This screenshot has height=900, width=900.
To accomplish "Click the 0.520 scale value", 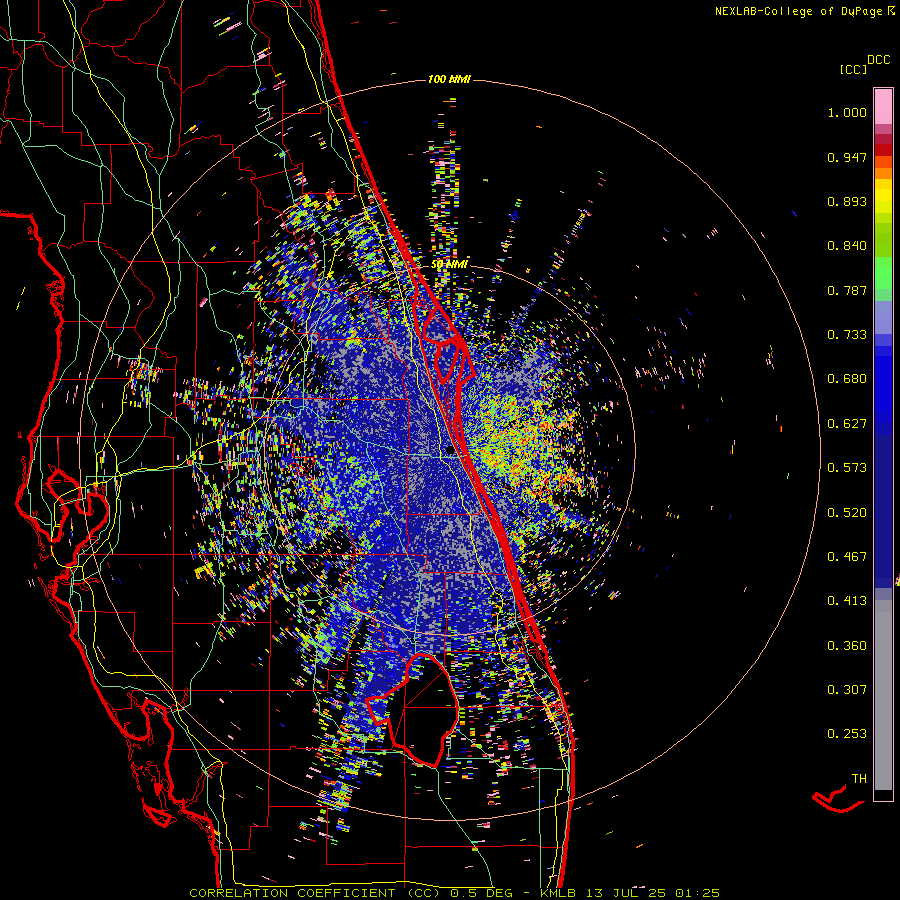I will click(847, 512).
